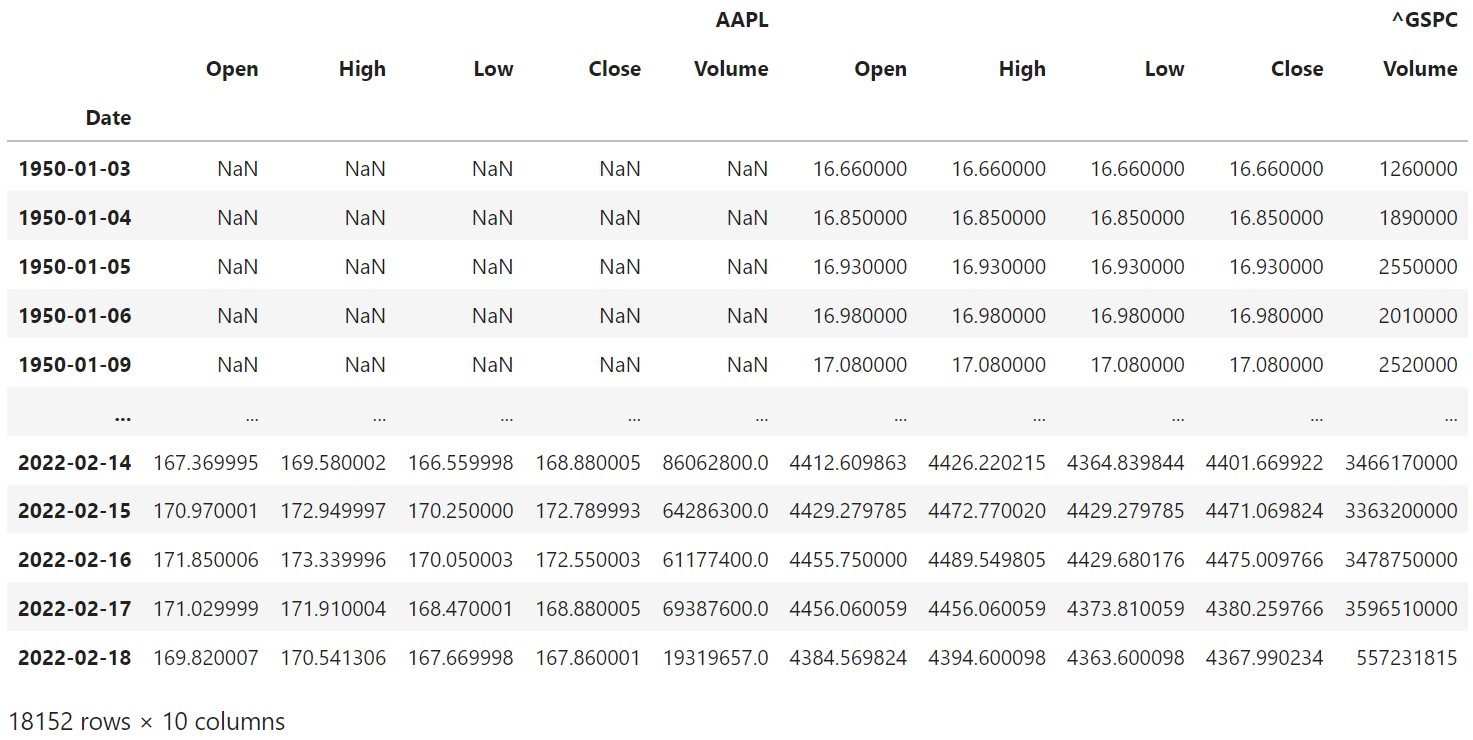
Task: Click the cell value 4472.770020
Action: coord(987,511)
